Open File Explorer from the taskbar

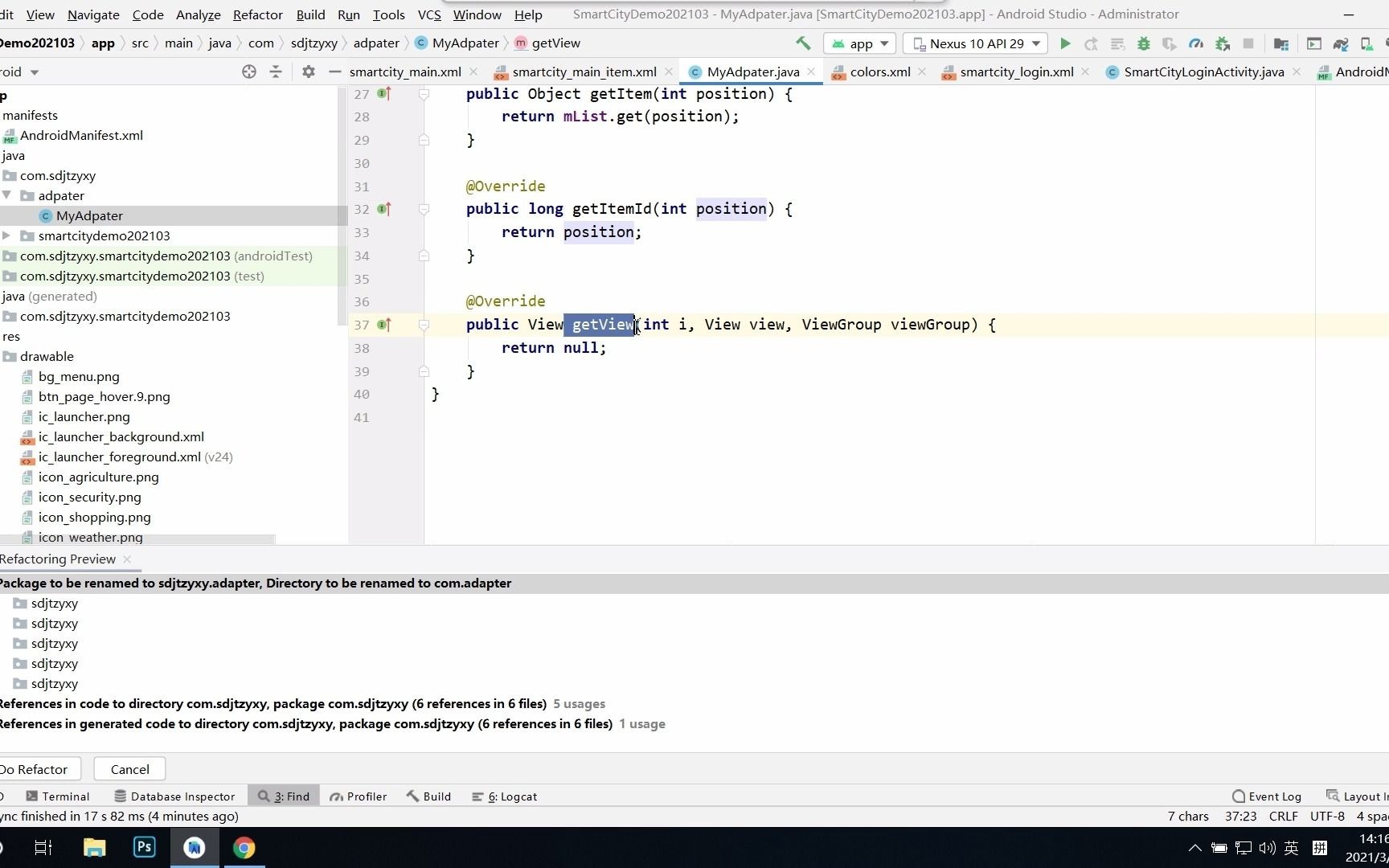[94, 847]
